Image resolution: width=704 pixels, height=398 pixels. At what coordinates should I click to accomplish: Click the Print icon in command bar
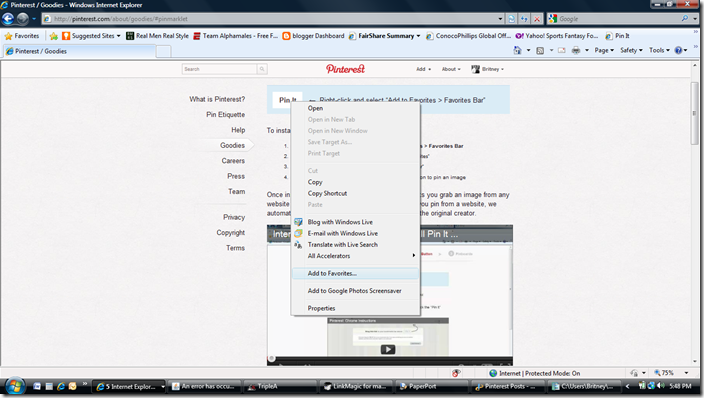[576, 50]
